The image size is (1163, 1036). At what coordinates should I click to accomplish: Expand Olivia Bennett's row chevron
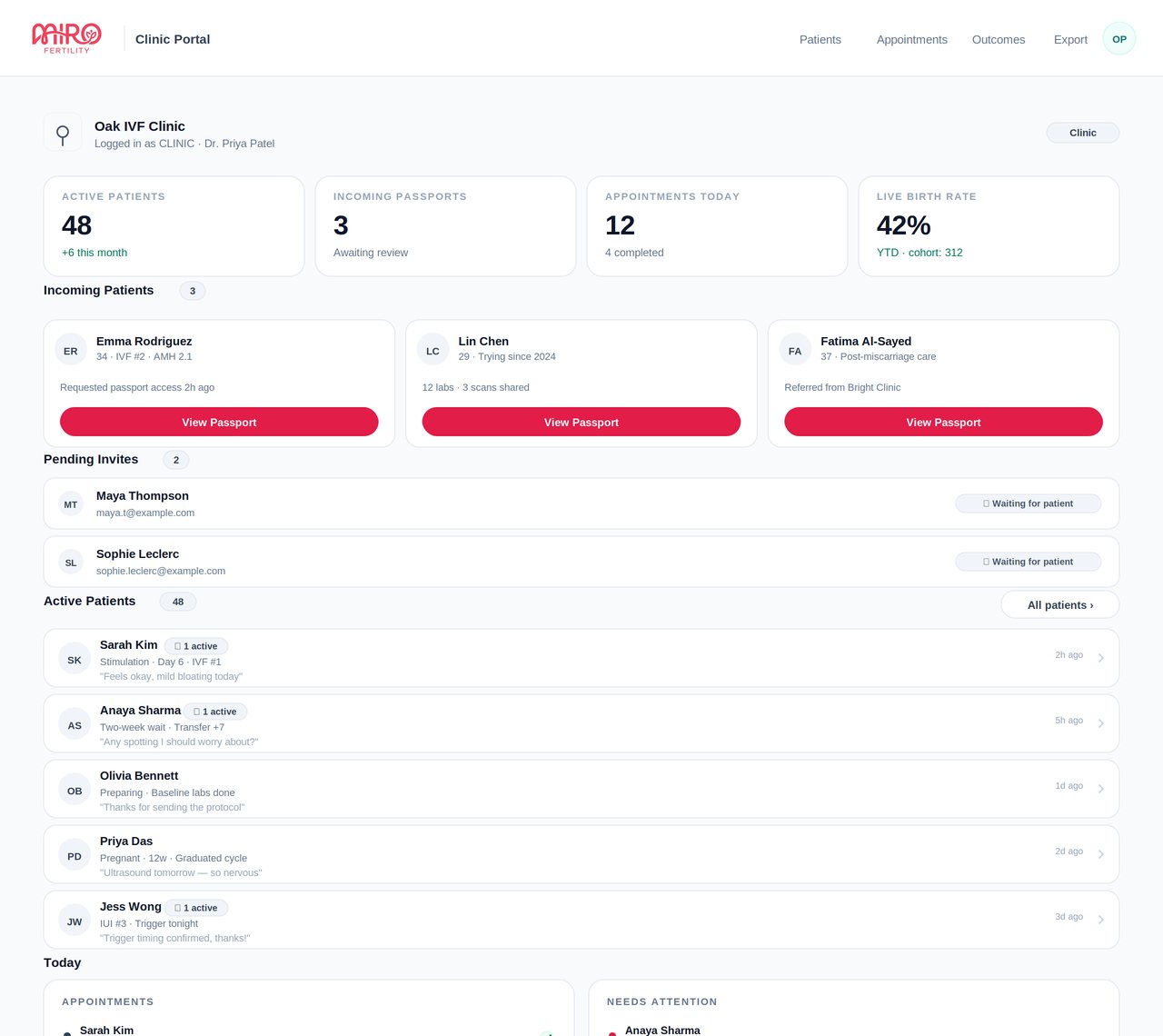(1100, 789)
